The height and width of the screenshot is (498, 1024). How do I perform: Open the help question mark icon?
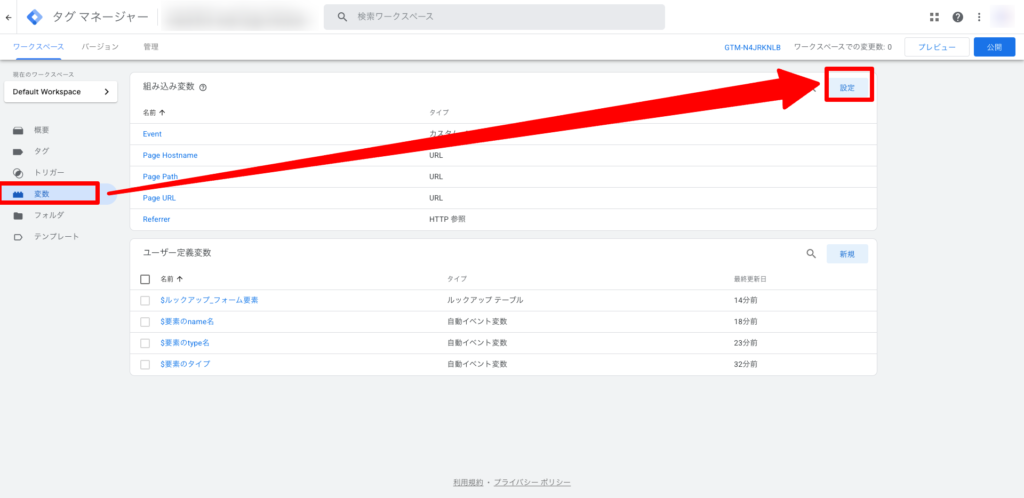[x=958, y=17]
